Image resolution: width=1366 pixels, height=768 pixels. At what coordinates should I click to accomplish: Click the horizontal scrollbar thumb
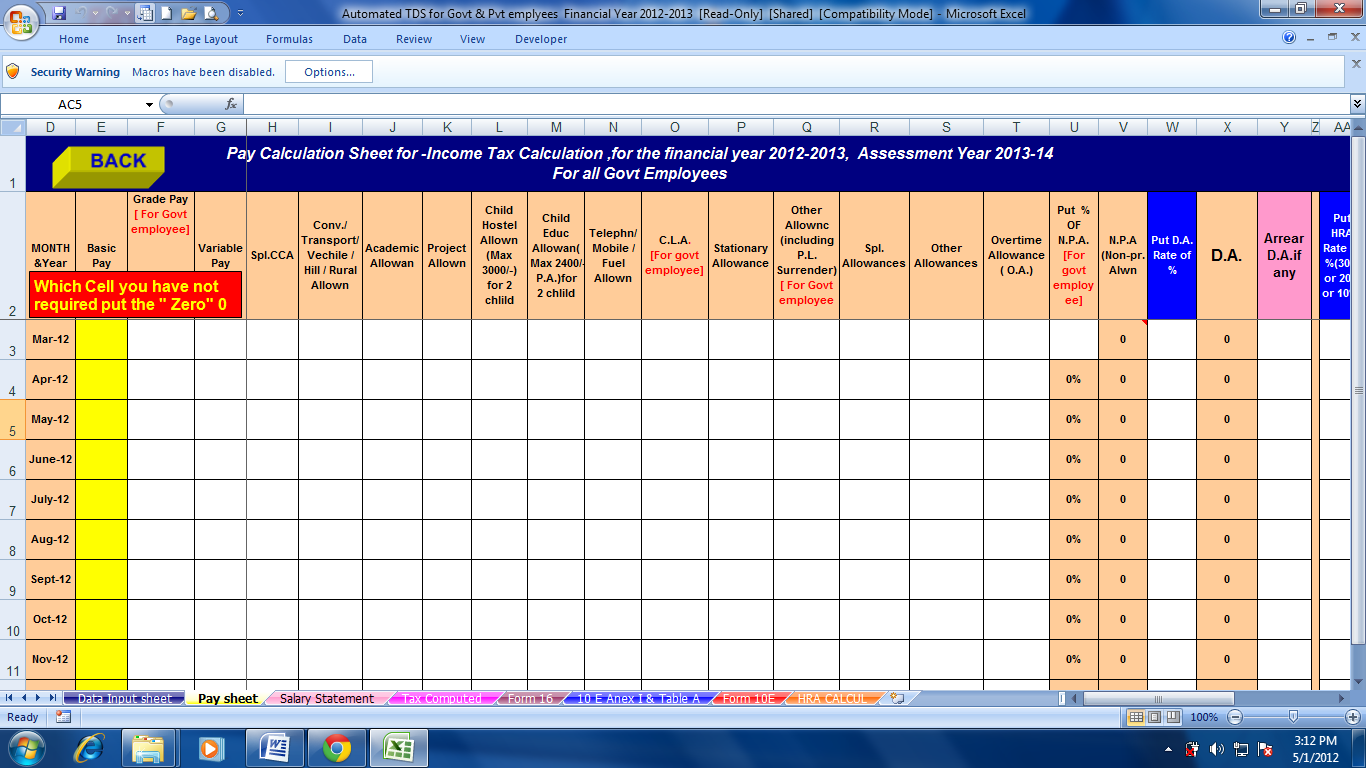point(1158,698)
